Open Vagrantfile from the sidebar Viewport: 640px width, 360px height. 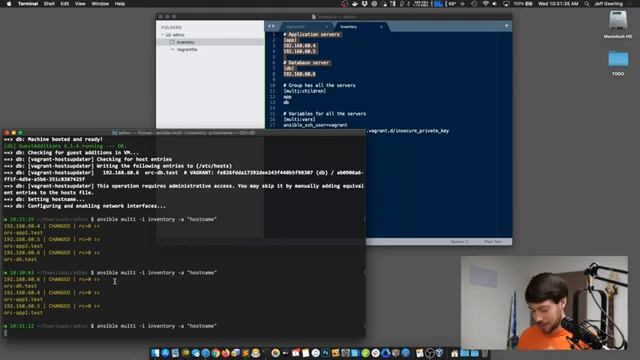(187, 49)
